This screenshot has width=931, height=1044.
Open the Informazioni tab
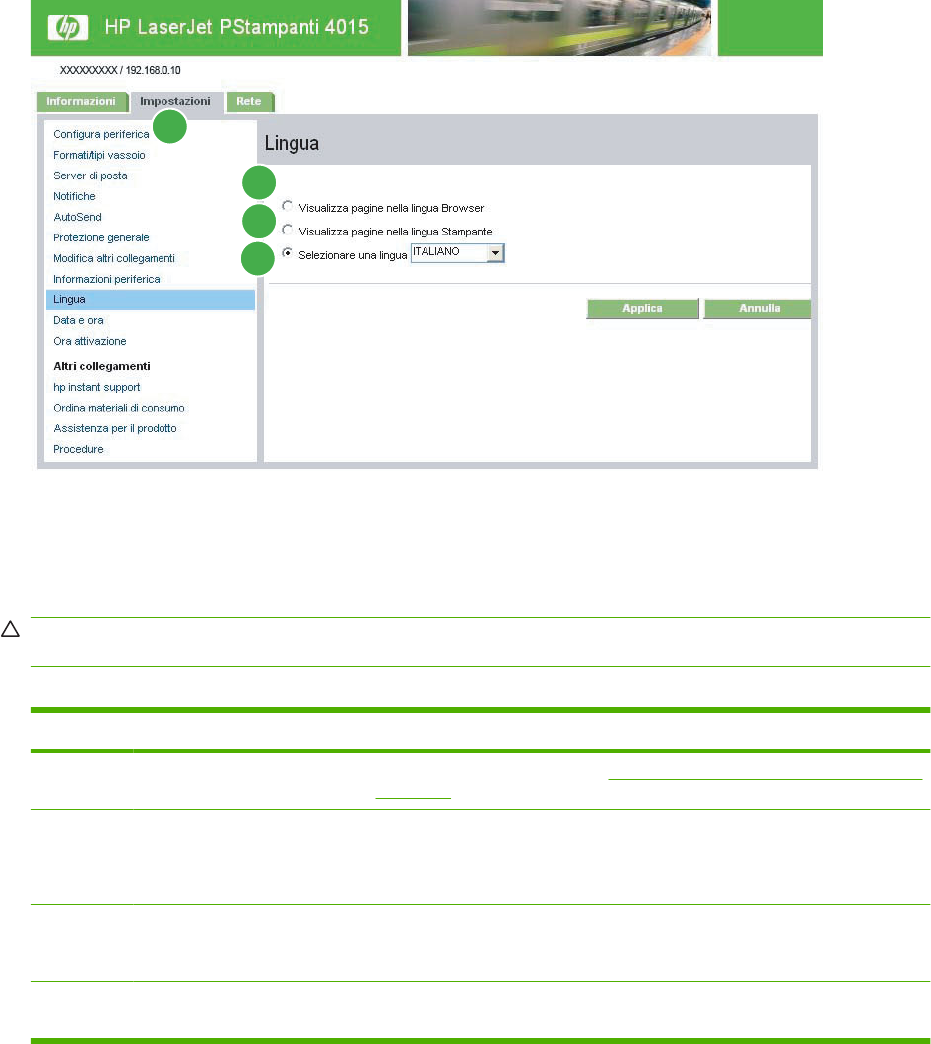81,101
